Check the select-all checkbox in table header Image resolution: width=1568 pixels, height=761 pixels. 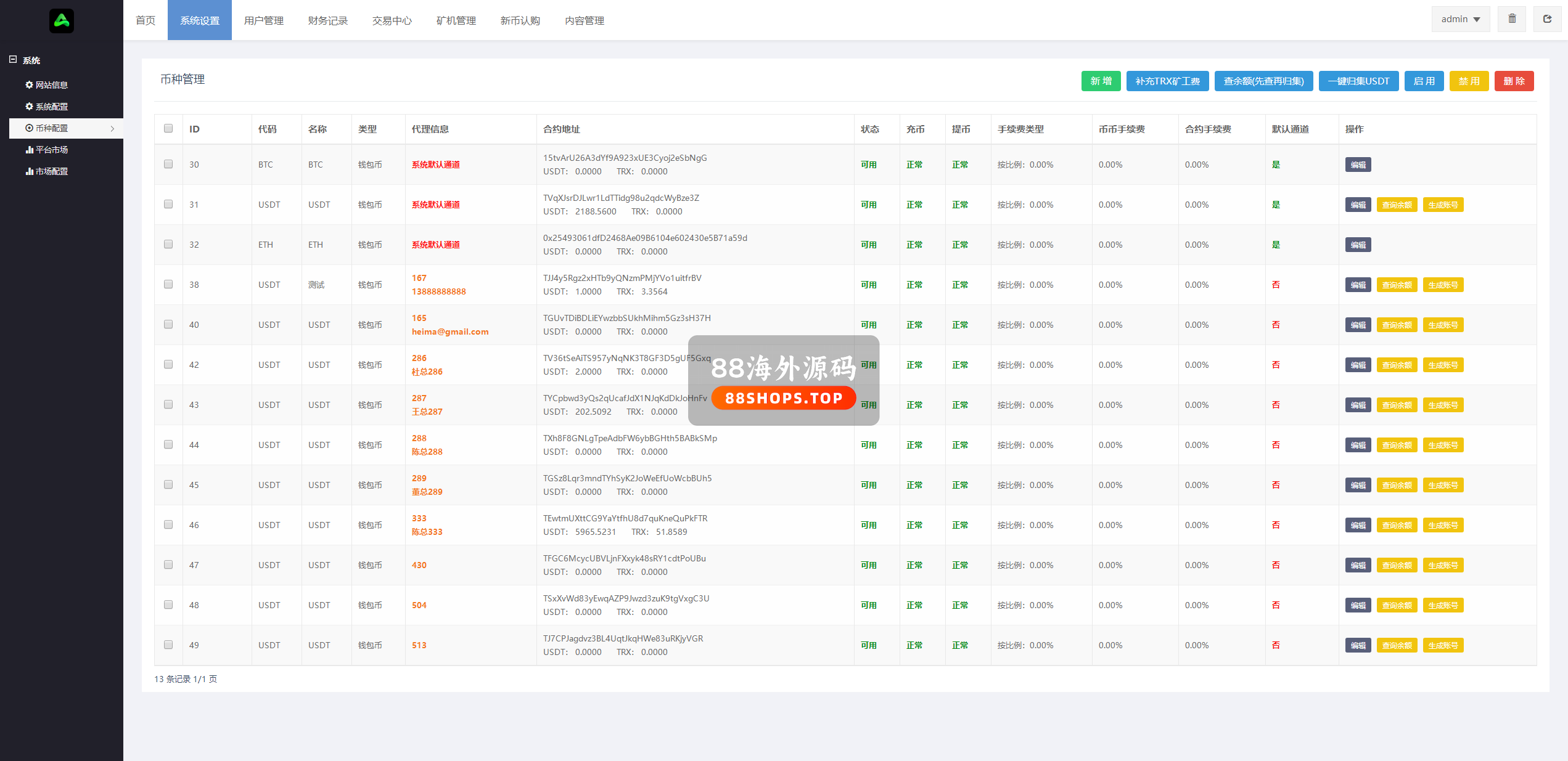[x=168, y=129]
